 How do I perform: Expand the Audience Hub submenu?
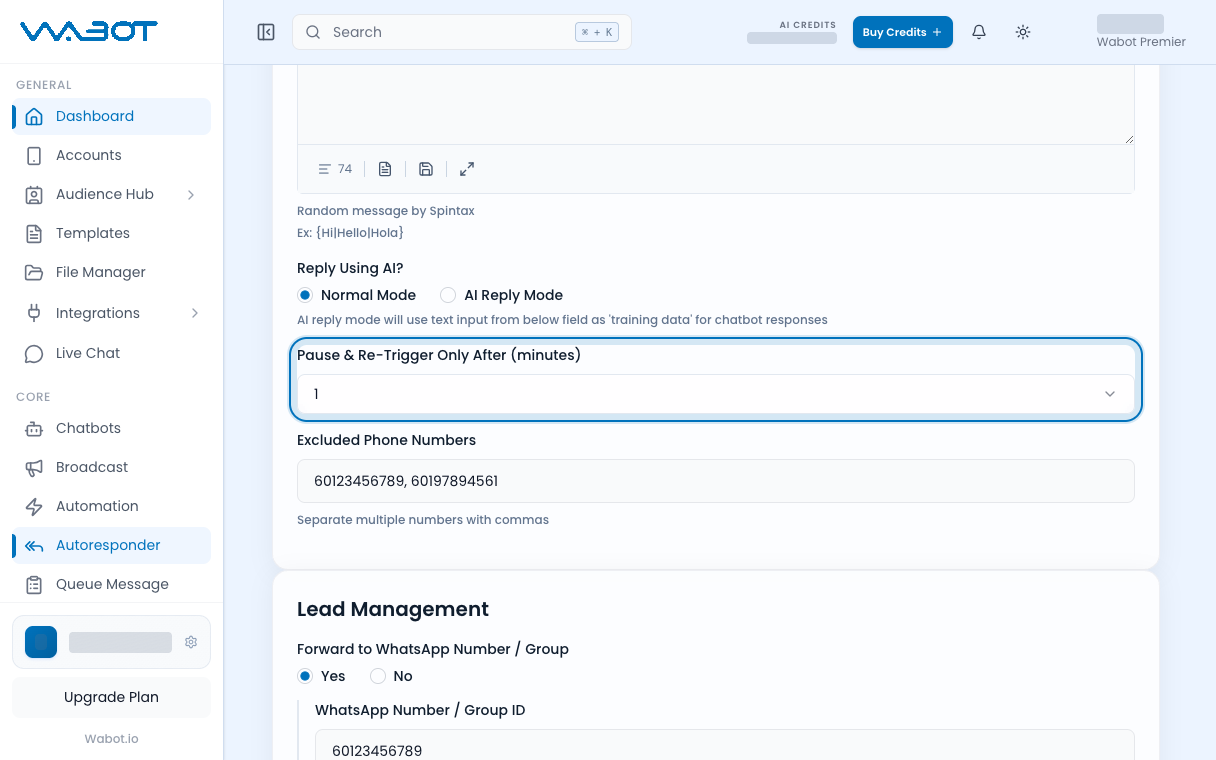click(191, 194)
